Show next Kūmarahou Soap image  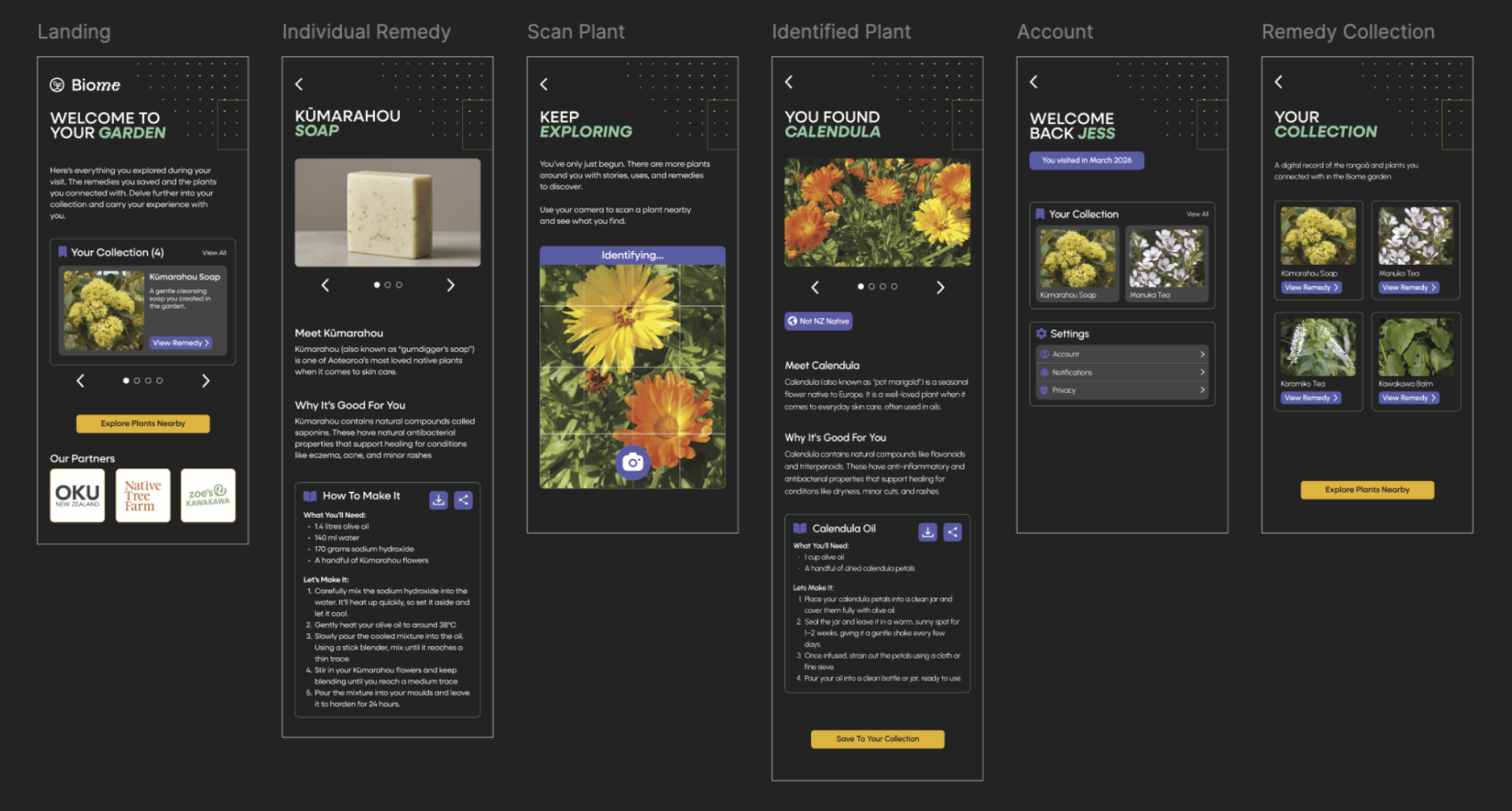point(450,285)
